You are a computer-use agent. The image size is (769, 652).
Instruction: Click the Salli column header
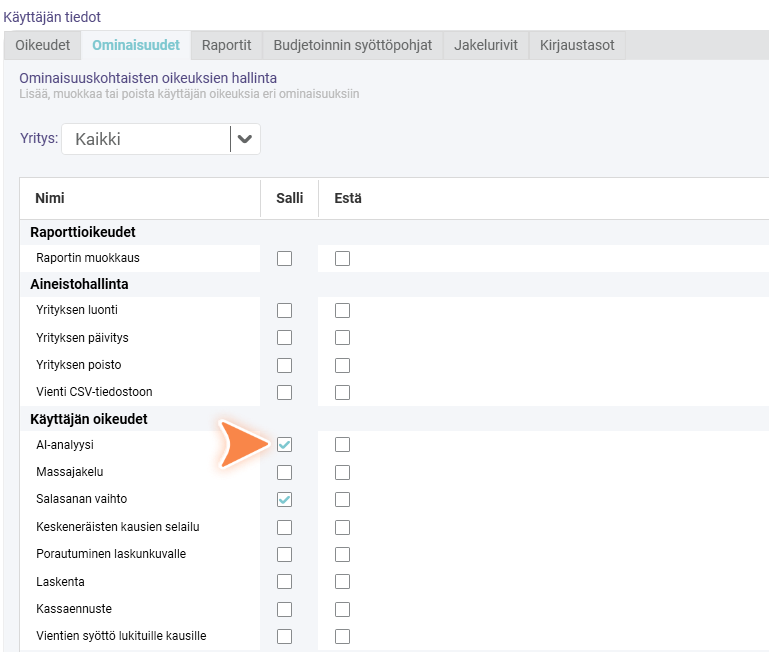click(x=290, y=198)
